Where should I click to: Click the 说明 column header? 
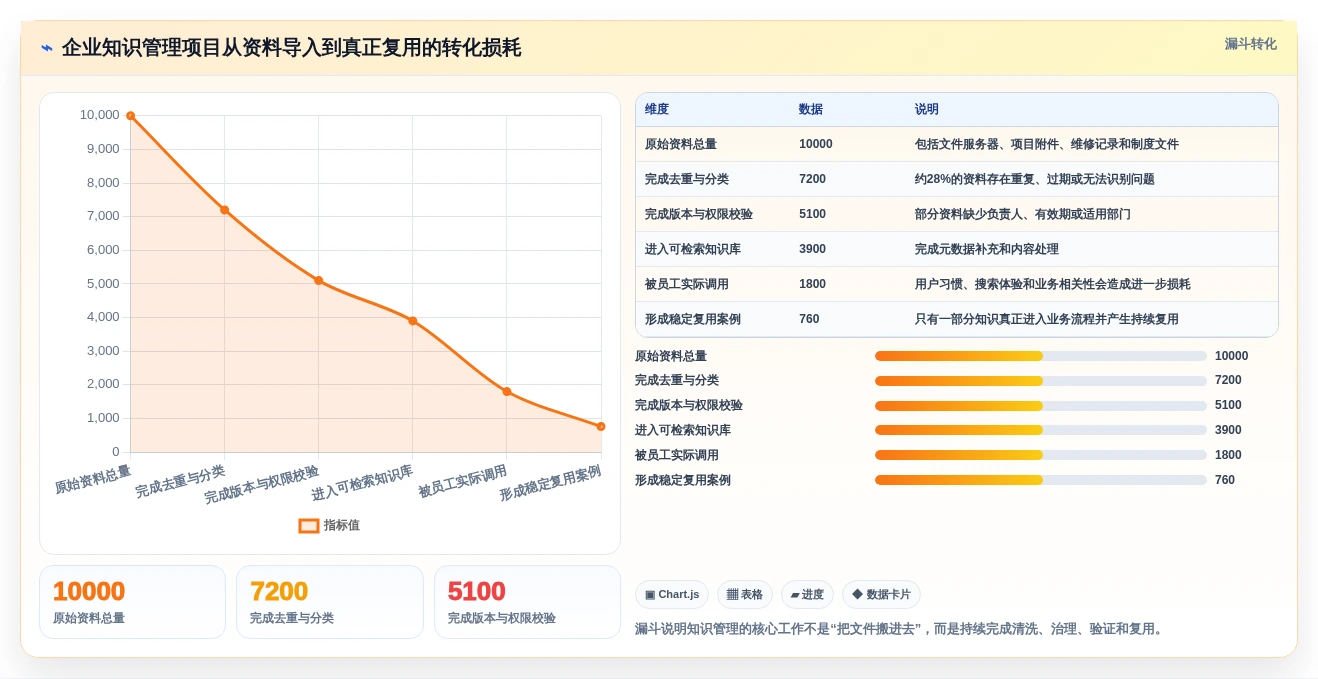point(927,110)
